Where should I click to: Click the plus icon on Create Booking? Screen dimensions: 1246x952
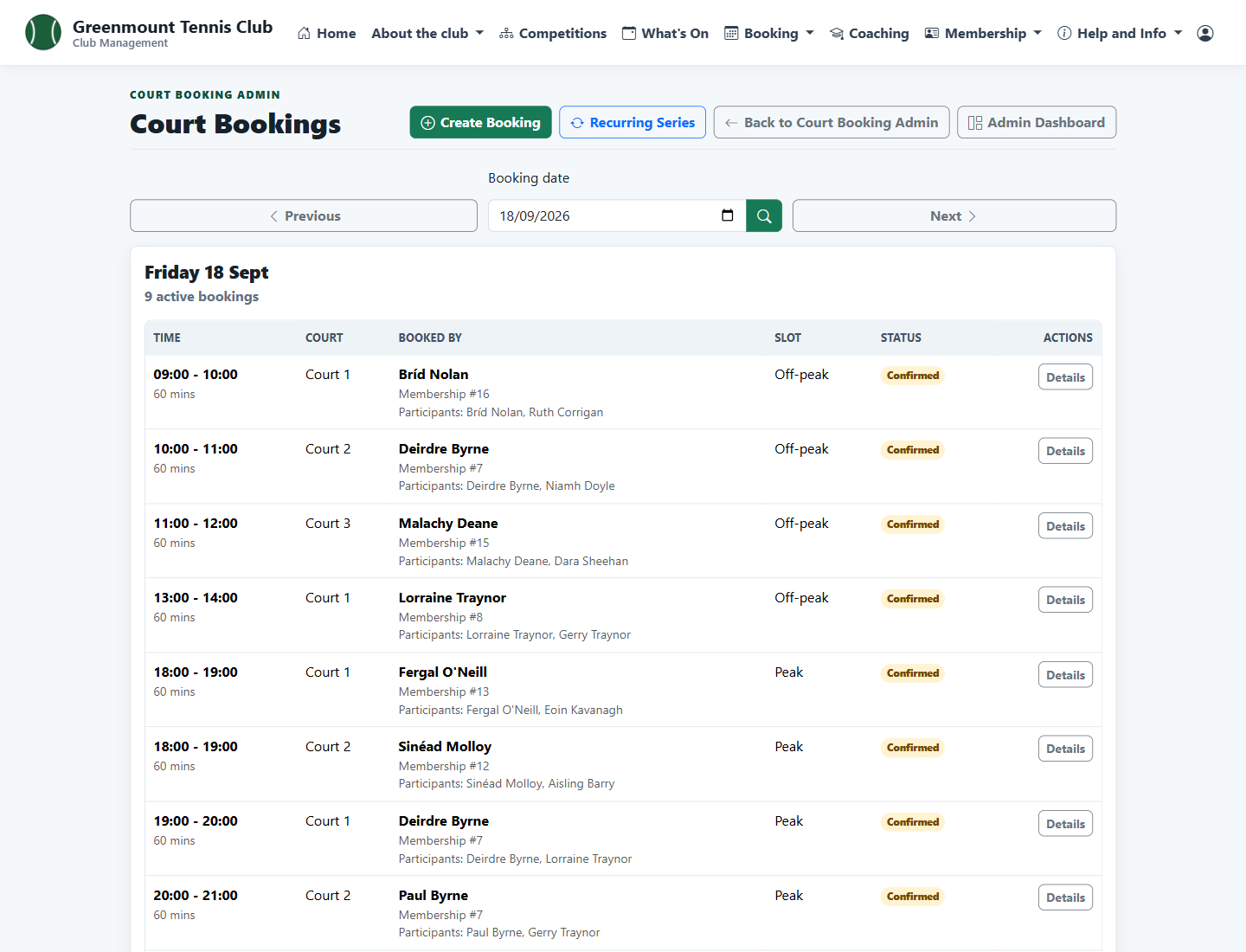427,123
